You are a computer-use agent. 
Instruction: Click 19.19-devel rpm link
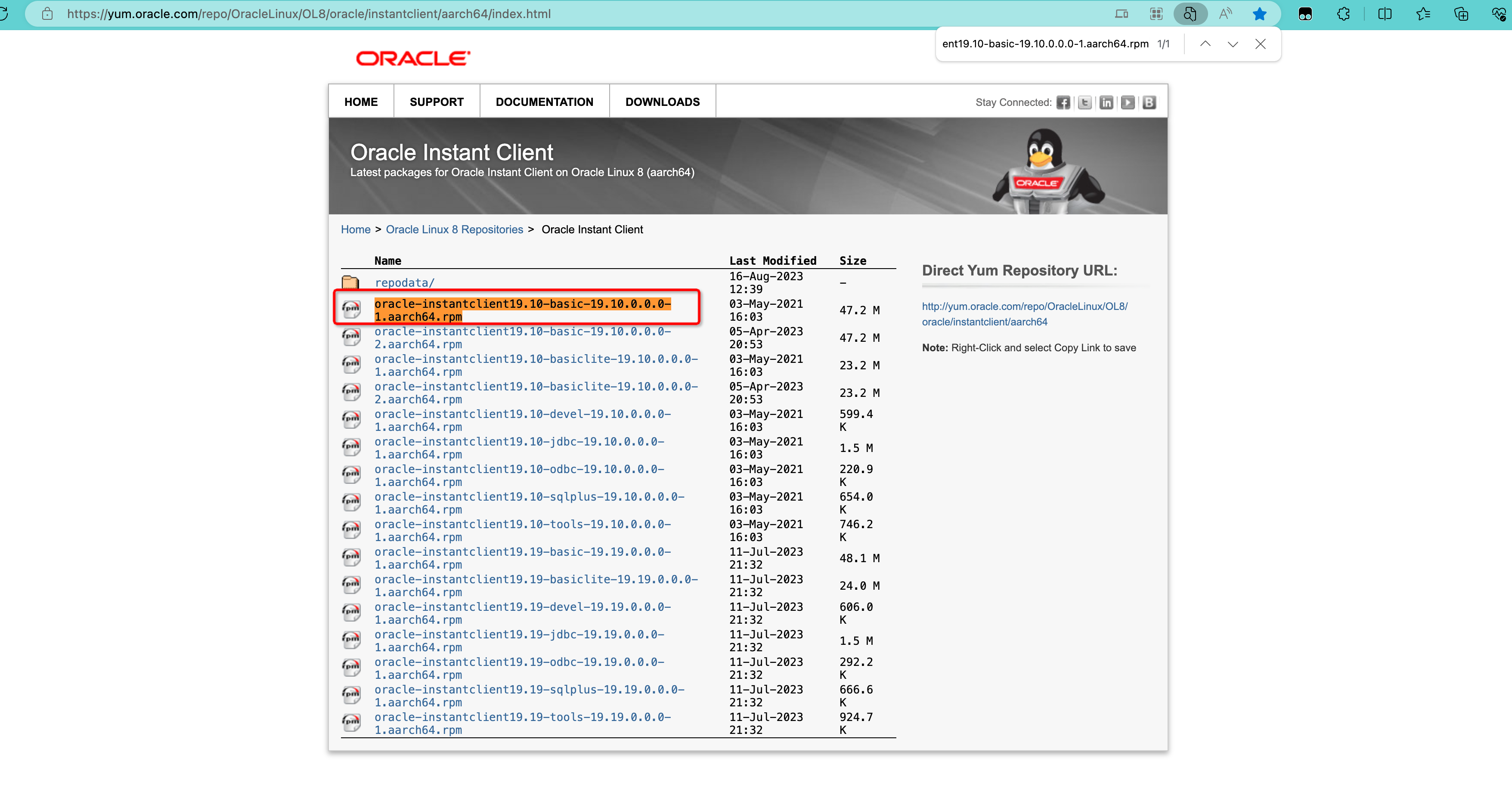(522, 613)
